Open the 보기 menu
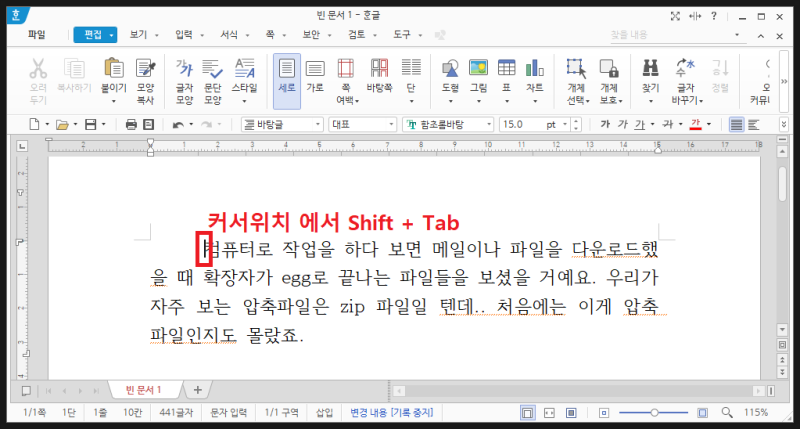This screenshot has width=800, height=429. pos(138,34)
